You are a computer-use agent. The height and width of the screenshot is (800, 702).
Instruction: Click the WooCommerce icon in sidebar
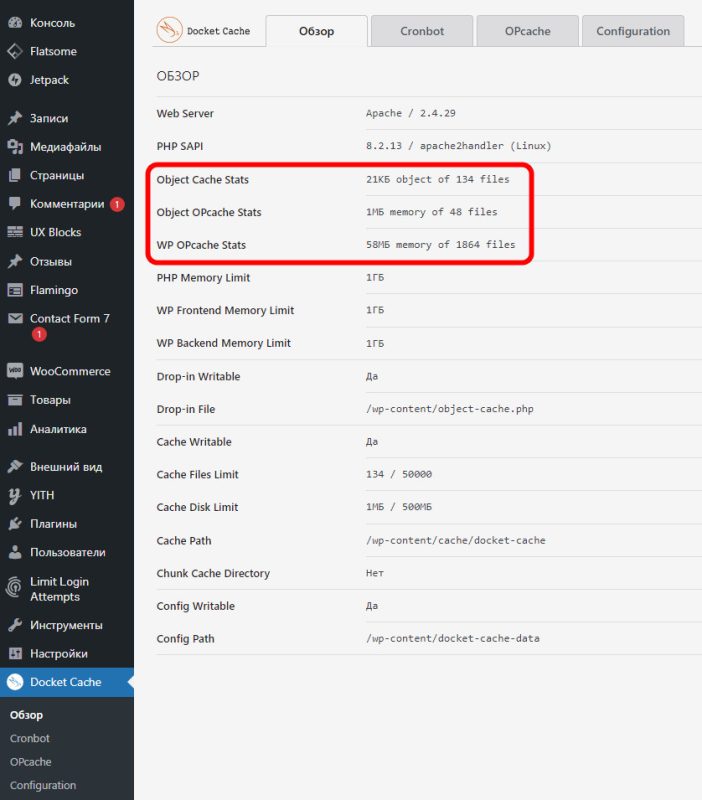15,371
